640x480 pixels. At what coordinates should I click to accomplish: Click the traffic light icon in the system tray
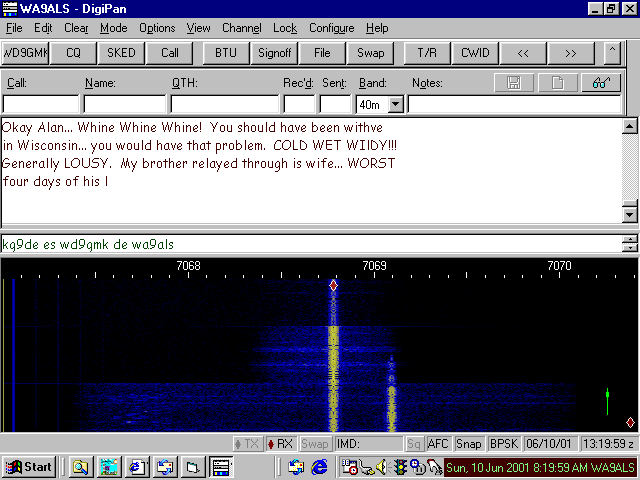click(x=398, y=467)
